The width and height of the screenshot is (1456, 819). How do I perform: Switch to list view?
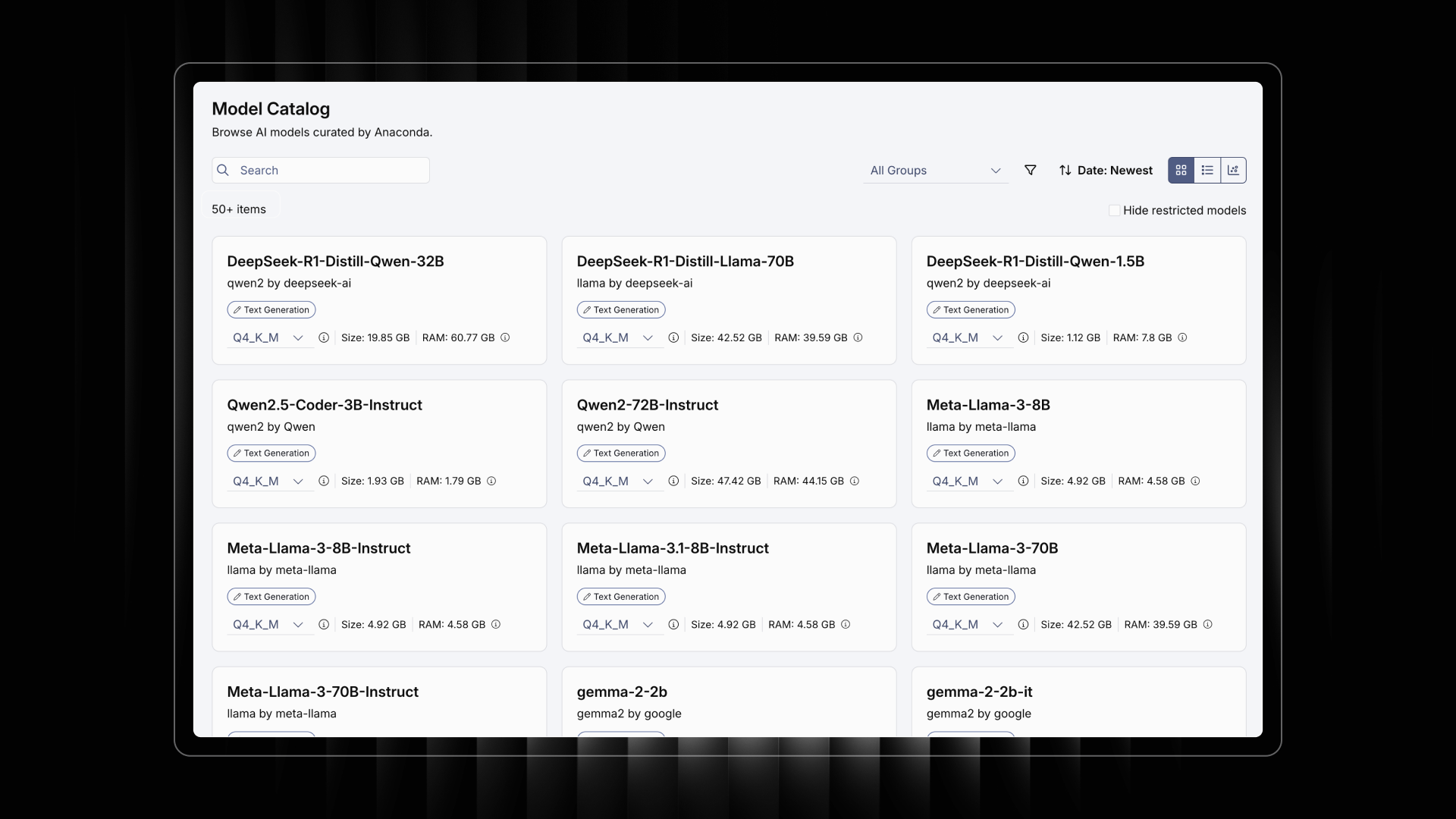(1207, 170)
